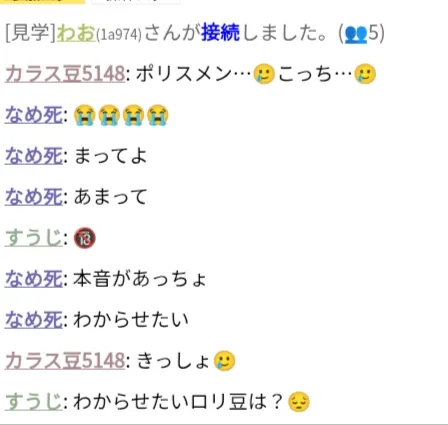Click the first loudly crying emoji
This screenshot has width=448, height=425.
click(84, 115)
